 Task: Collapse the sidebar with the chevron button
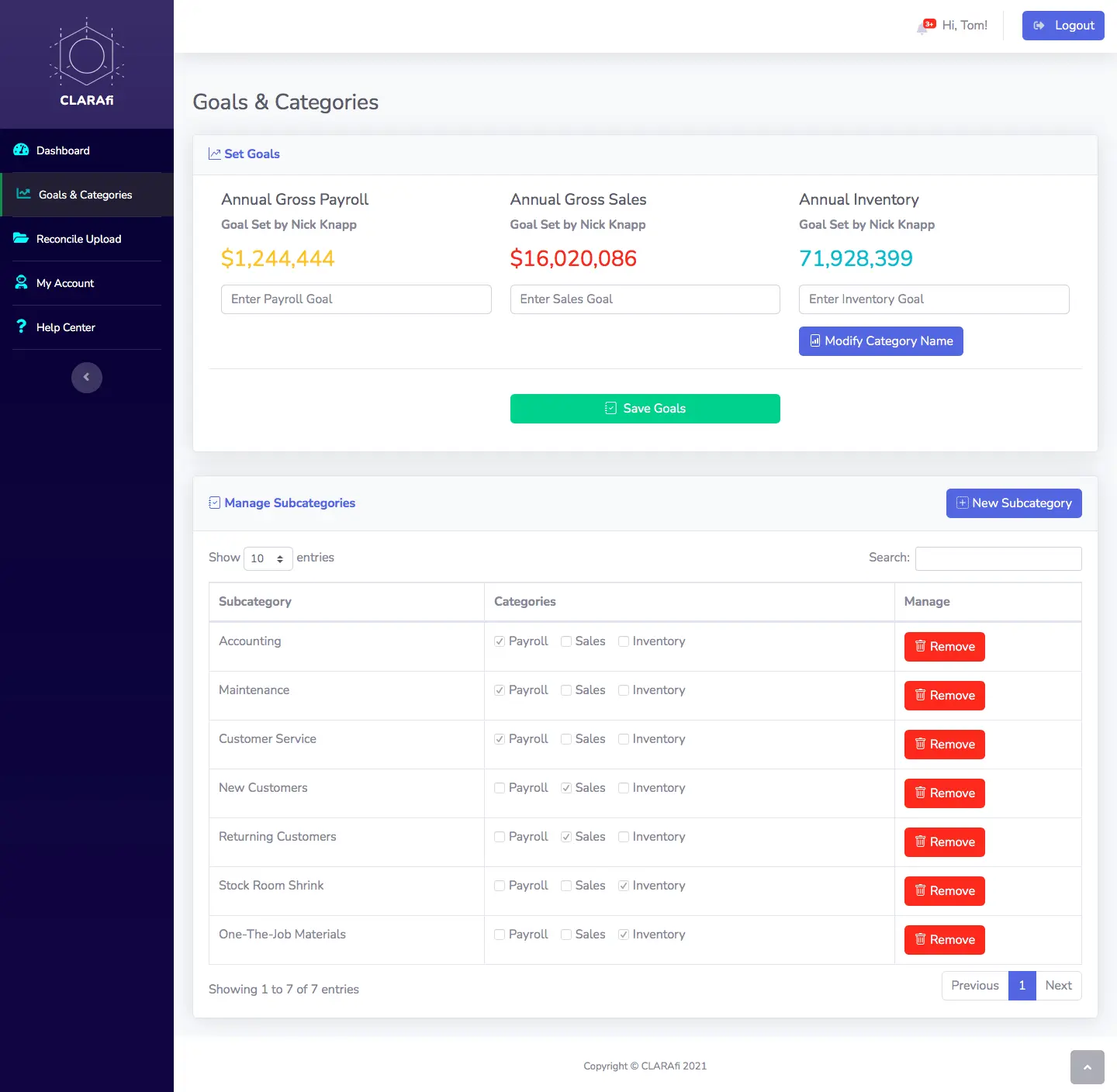[87, 378]
